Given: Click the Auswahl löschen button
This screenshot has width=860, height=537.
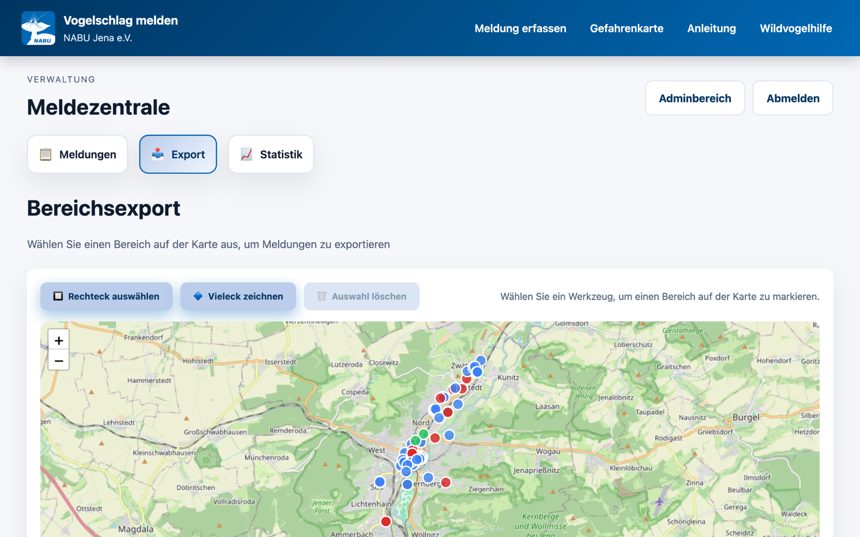Looking at the screenshot, I should (361, 296).
